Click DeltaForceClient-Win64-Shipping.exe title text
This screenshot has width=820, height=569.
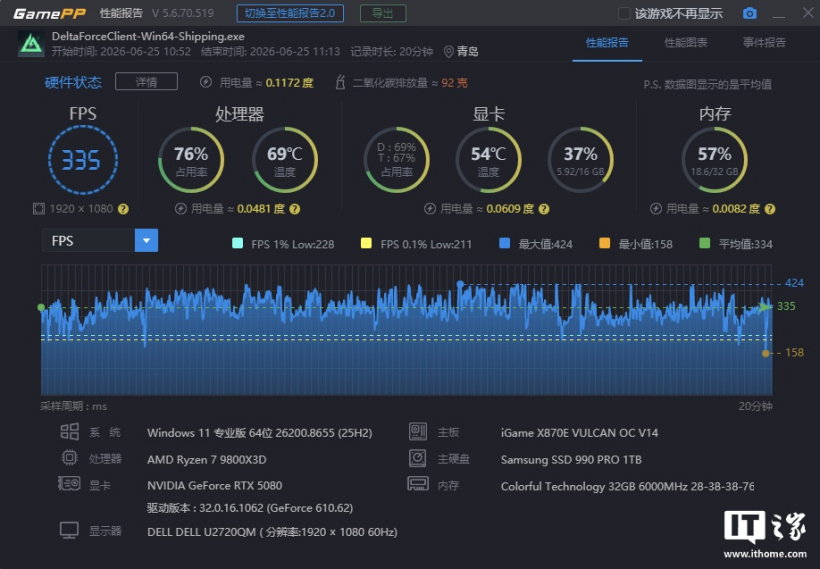pyautogui.click(x=148, y=37)
